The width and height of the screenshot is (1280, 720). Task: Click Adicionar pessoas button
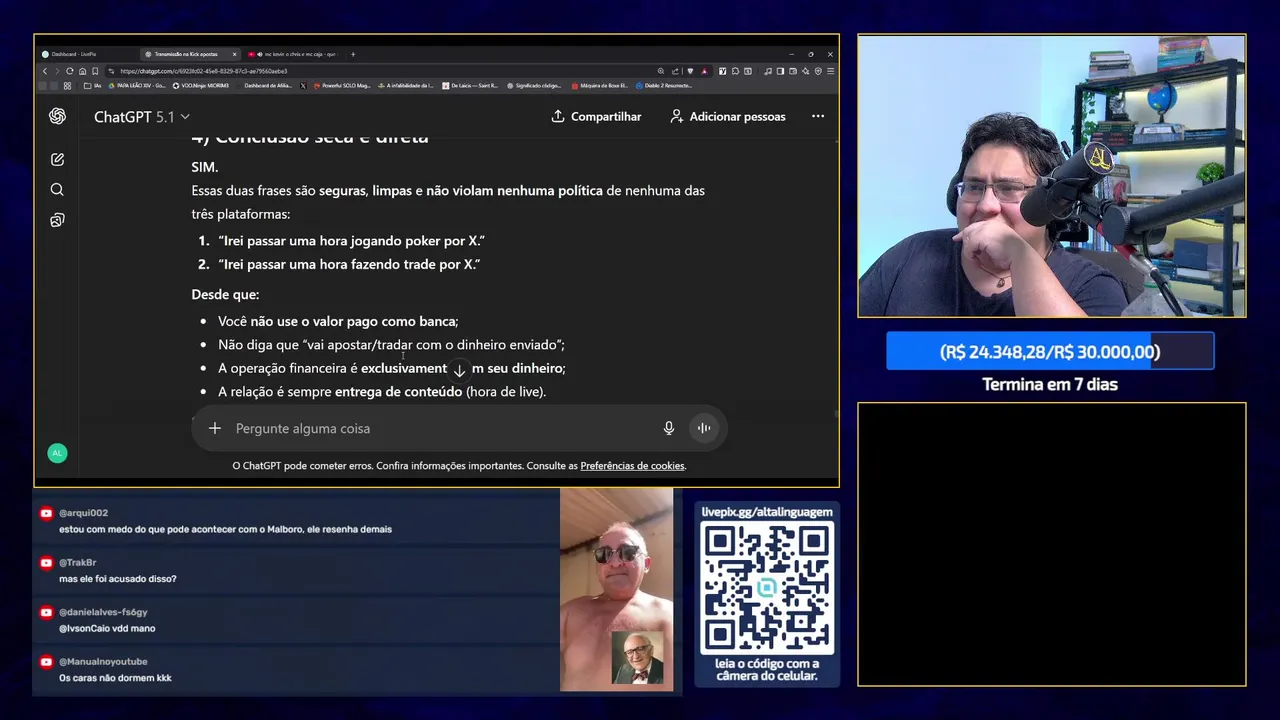pyautogui.click(x=727, y=116)
